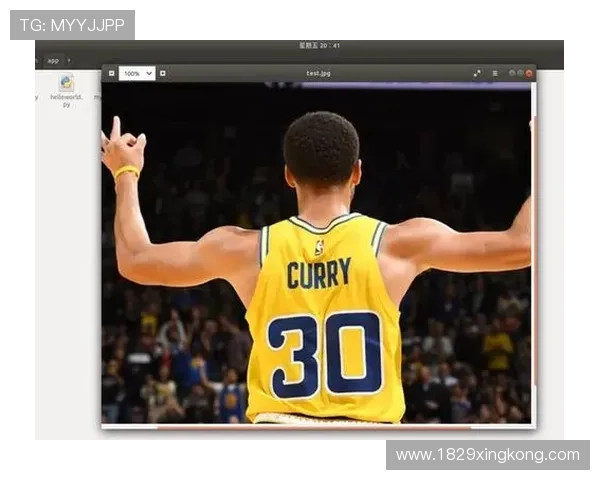This screenshot has height=480, width=600.
Task: Click the zoom out button in viewer header
Action: [x=111, y=73]
